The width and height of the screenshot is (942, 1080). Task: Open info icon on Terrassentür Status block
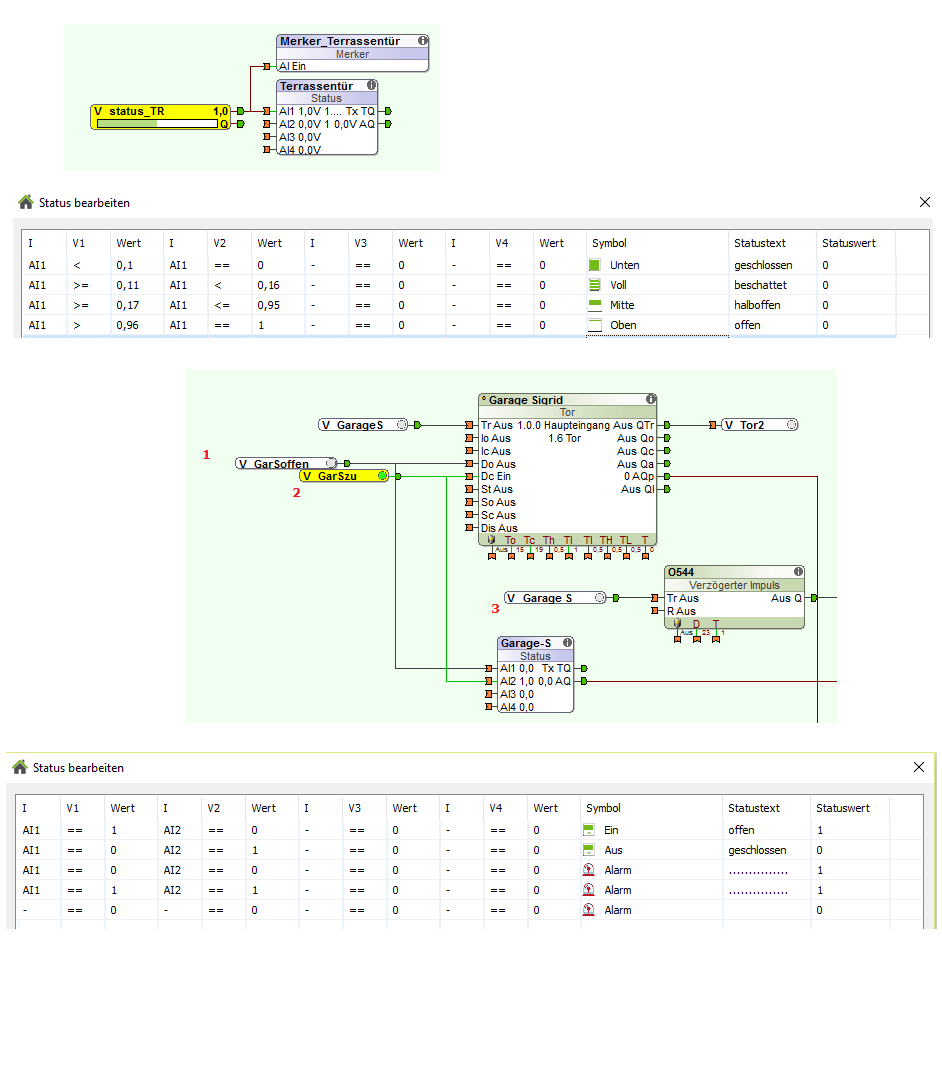click(x=372, y=85)
